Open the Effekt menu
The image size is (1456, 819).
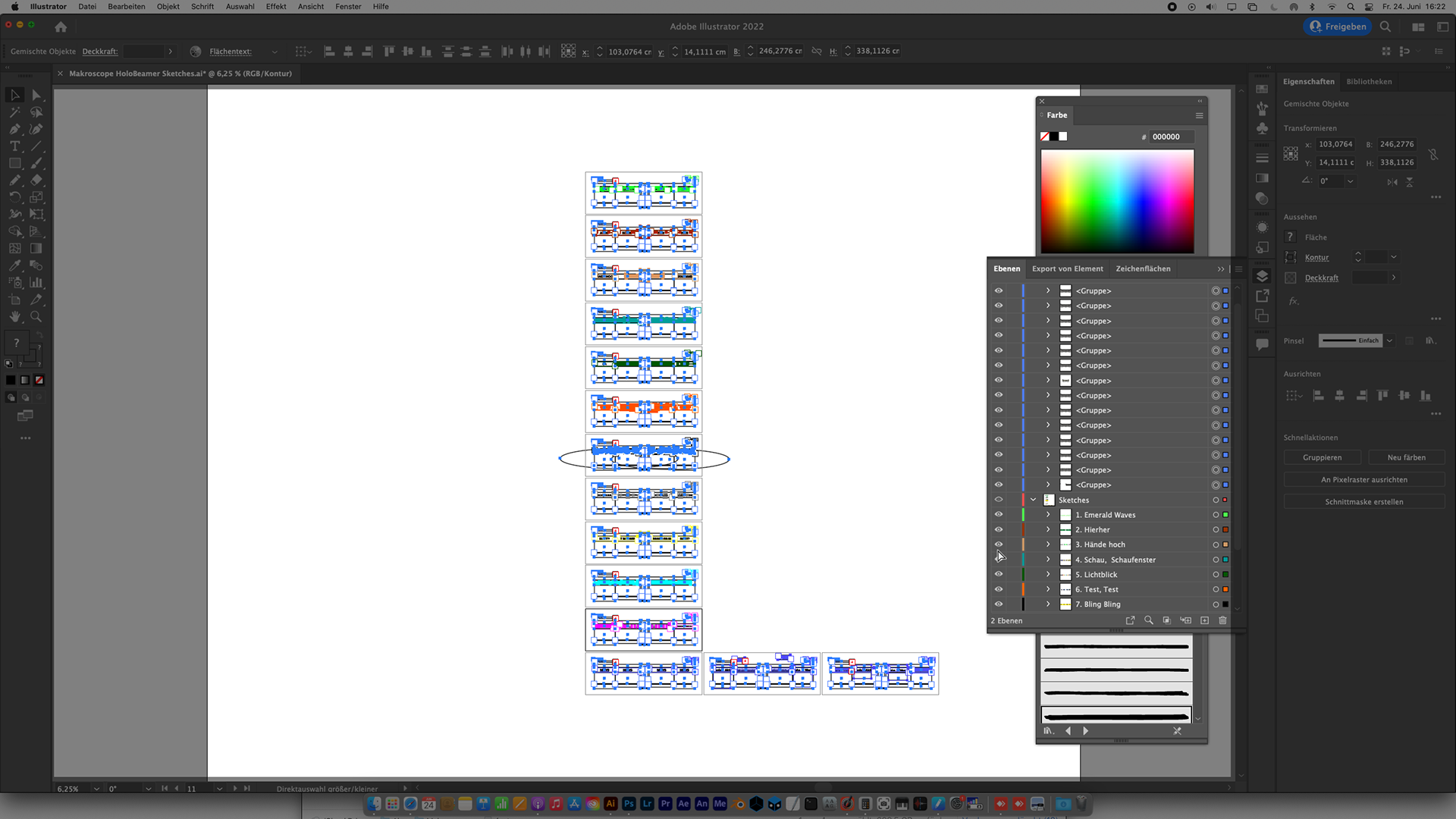pos(276,6)
